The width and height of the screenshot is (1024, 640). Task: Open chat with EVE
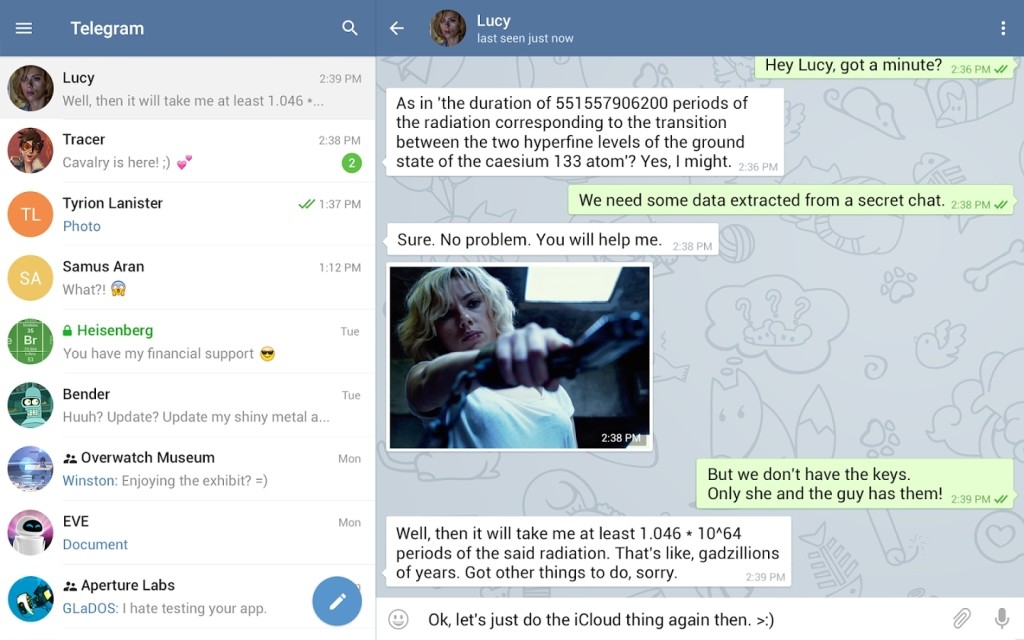tap(187, 533)
